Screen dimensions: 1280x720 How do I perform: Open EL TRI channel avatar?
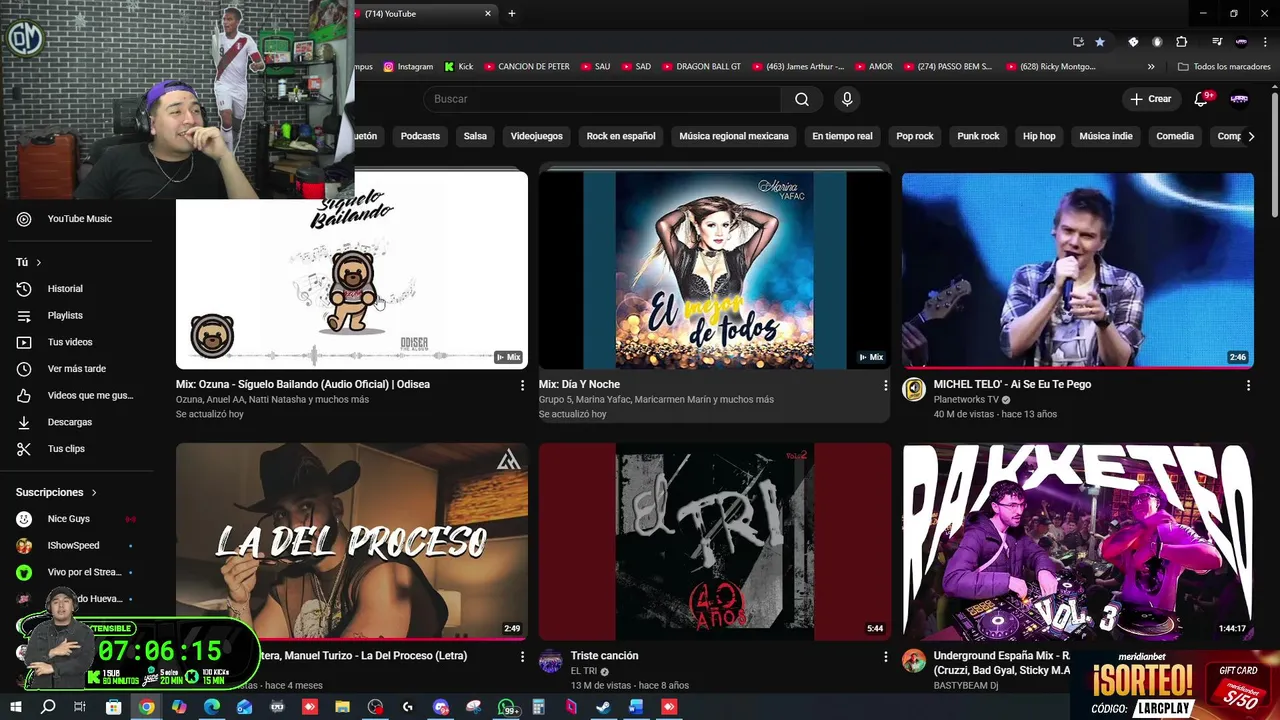pos(551,661)
